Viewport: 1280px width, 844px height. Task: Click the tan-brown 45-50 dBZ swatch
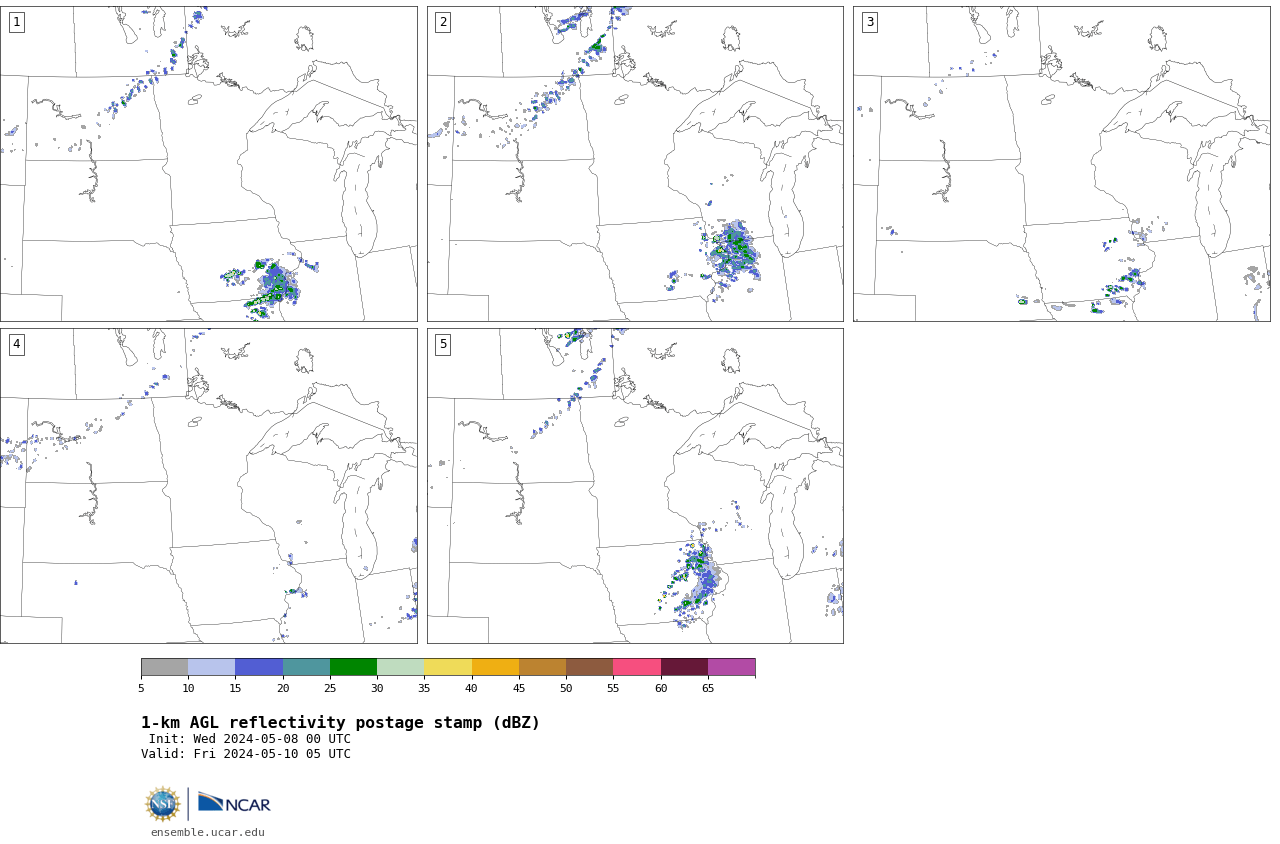[542, 667]
